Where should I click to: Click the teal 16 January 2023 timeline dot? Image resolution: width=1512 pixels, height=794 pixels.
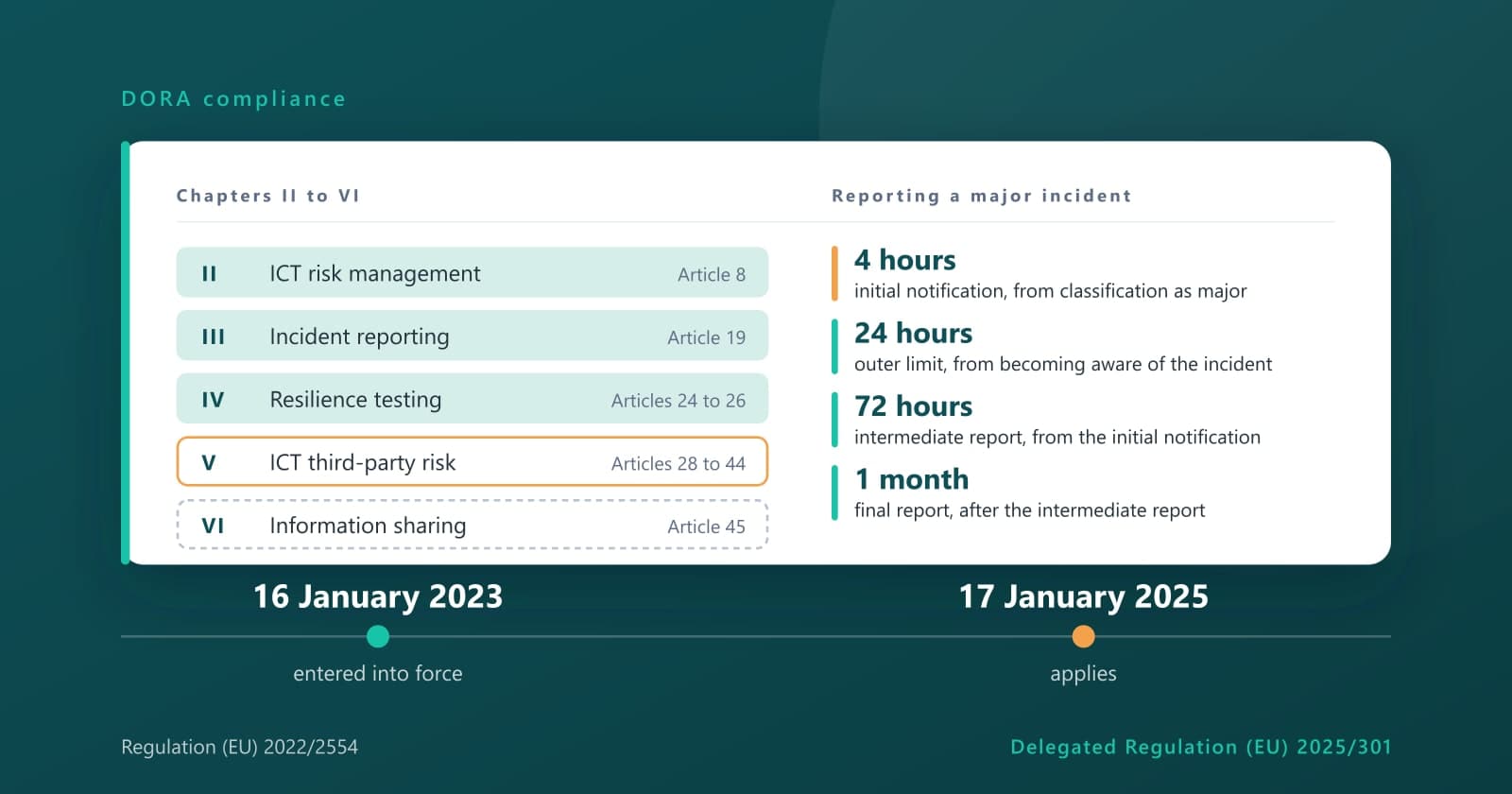[378, 637]
